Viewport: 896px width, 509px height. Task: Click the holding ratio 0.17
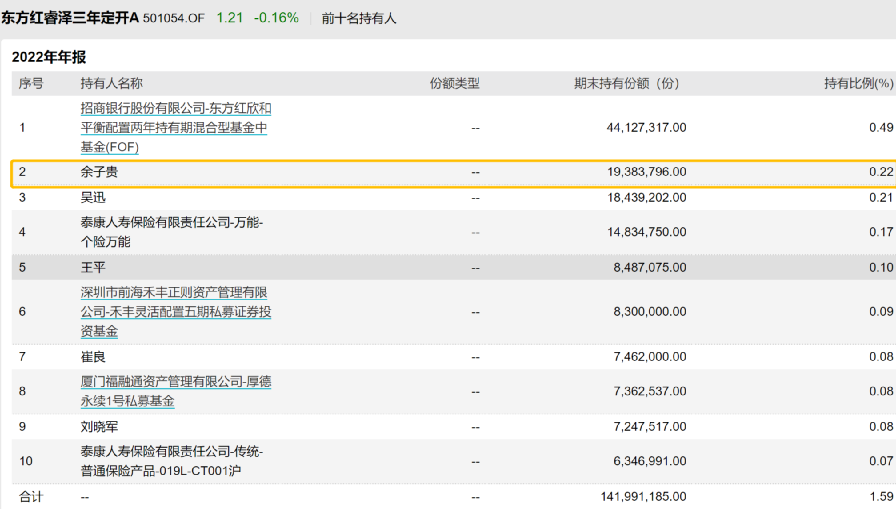click(881, 232)
